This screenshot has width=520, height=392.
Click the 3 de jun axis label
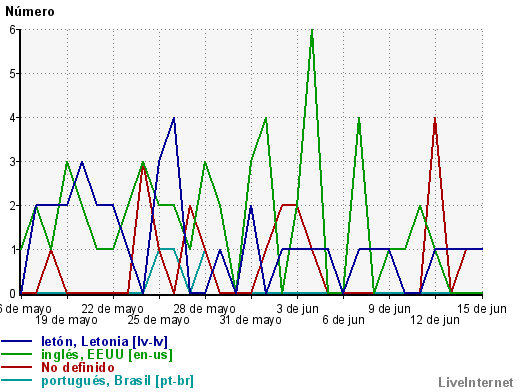coord(297,309)
